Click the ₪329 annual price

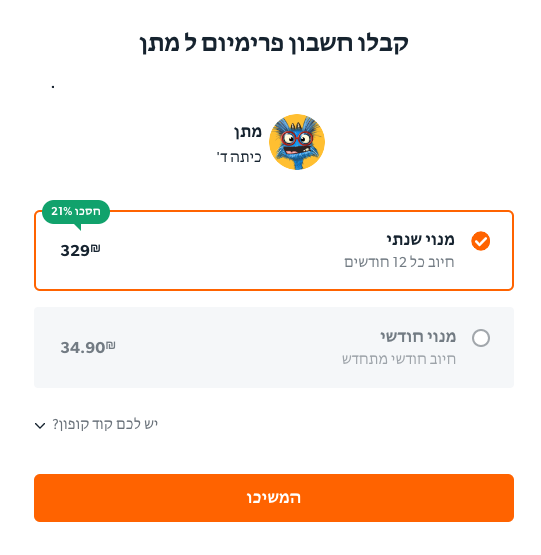[80, 250]
